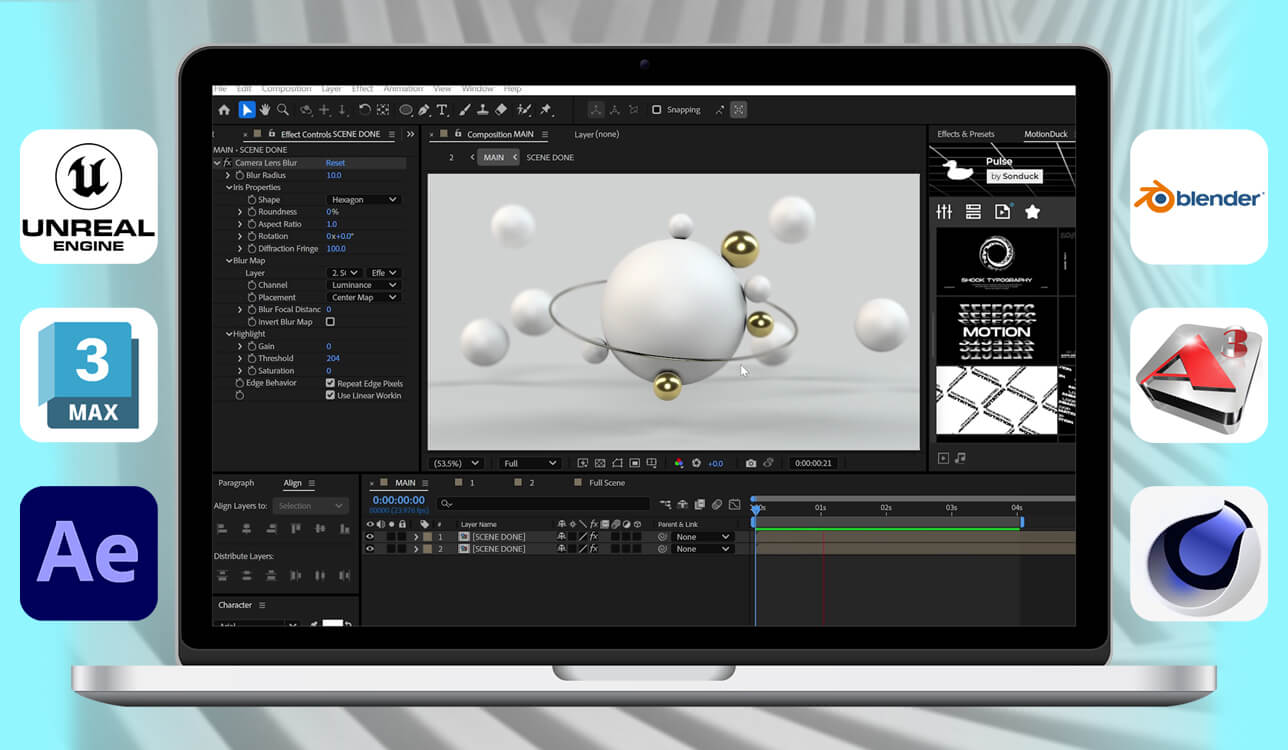Expand layer 1 properties in timeline
This screenshot has height=750, width=1288.
(415, 537)
